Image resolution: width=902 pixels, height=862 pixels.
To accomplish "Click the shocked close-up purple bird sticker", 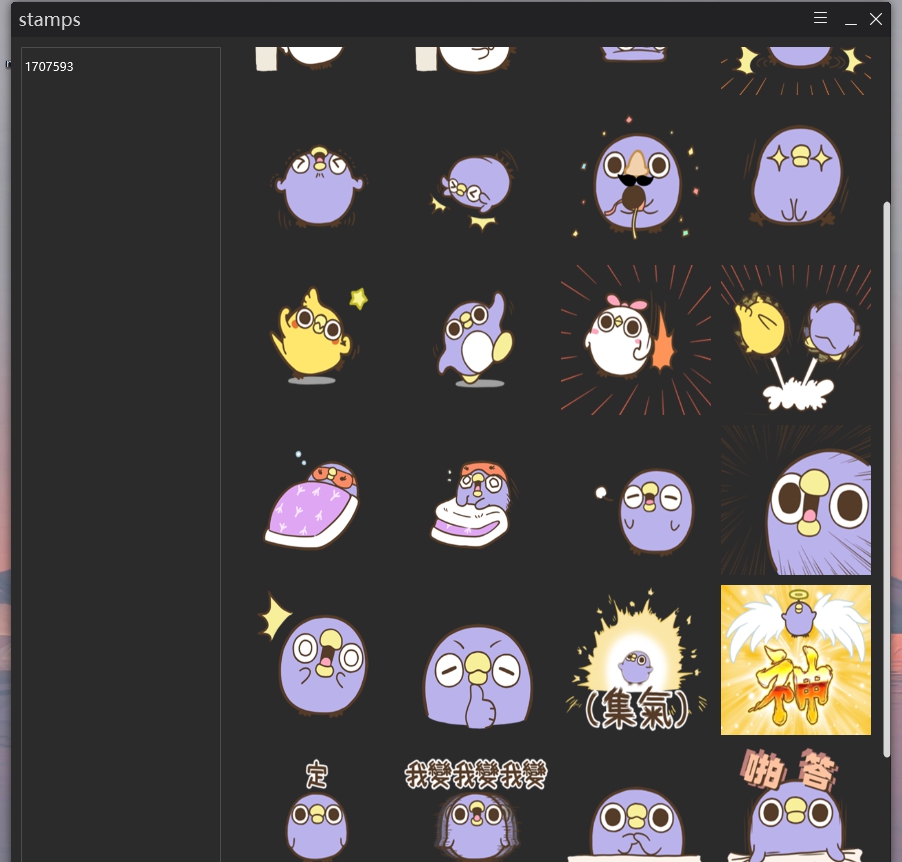I will point(796,500).
